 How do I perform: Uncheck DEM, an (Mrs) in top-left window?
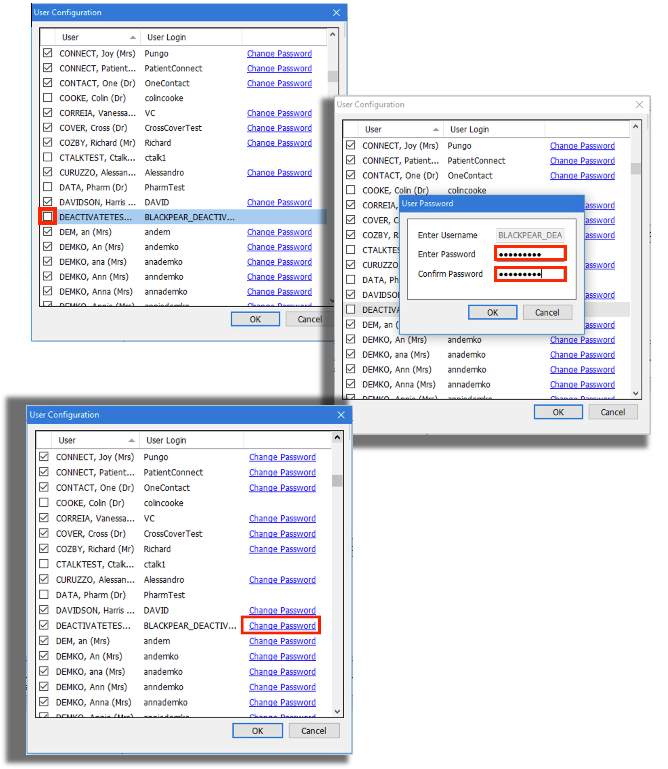[48, 231]
